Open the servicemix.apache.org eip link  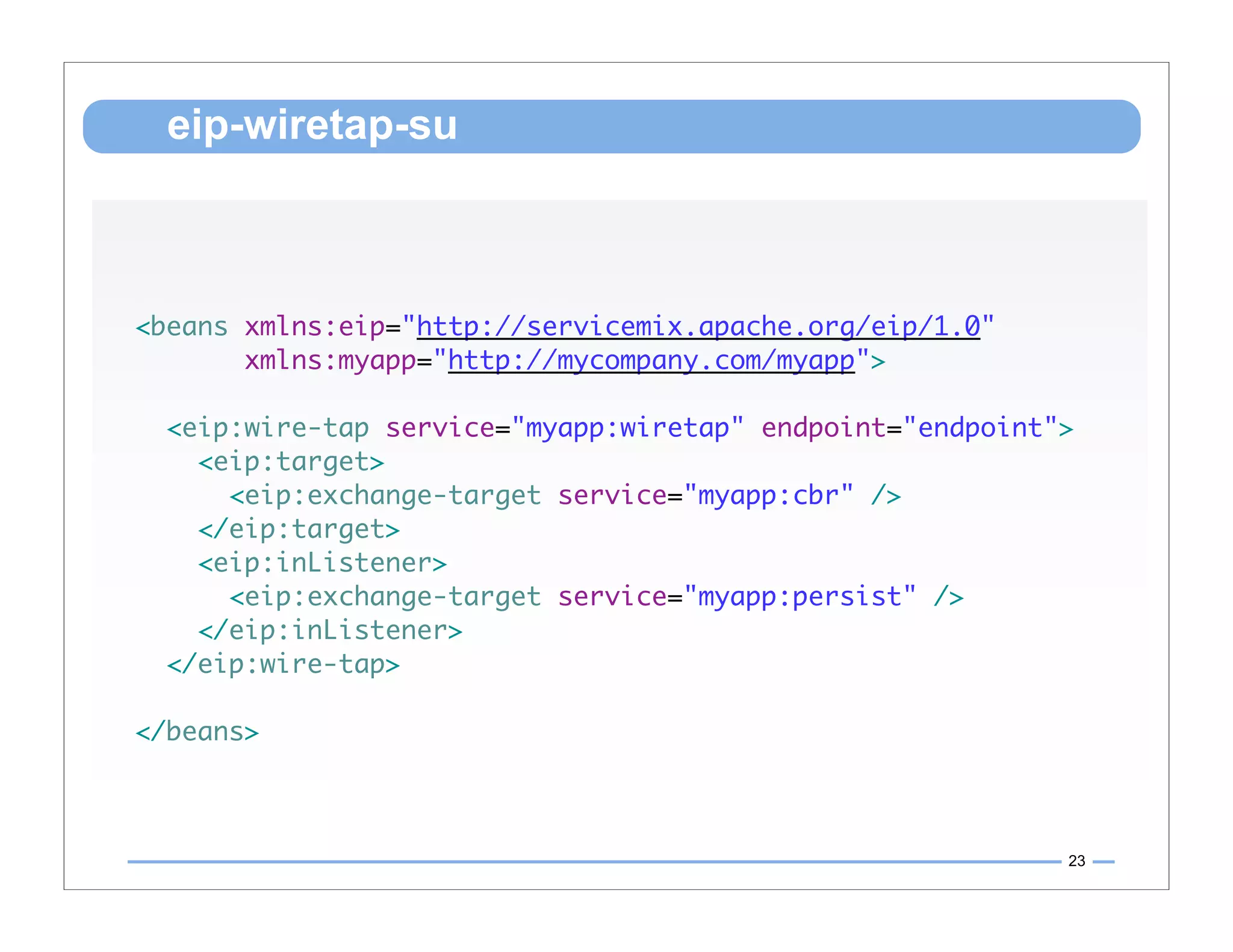point(698,327)
